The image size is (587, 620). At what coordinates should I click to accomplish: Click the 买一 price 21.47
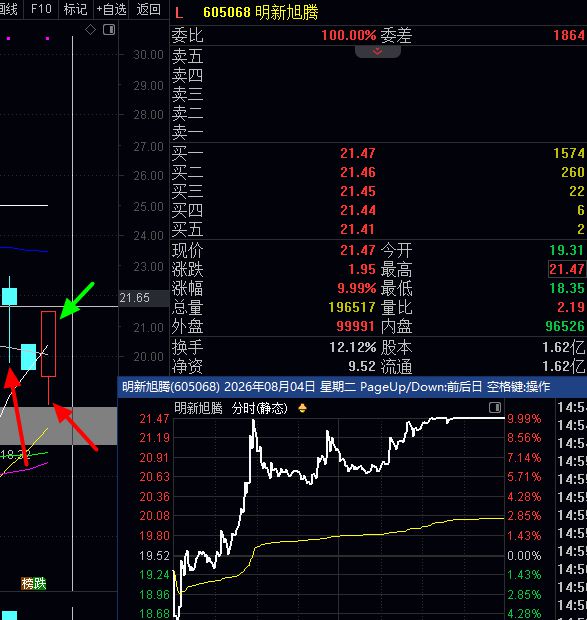[358, 153]
